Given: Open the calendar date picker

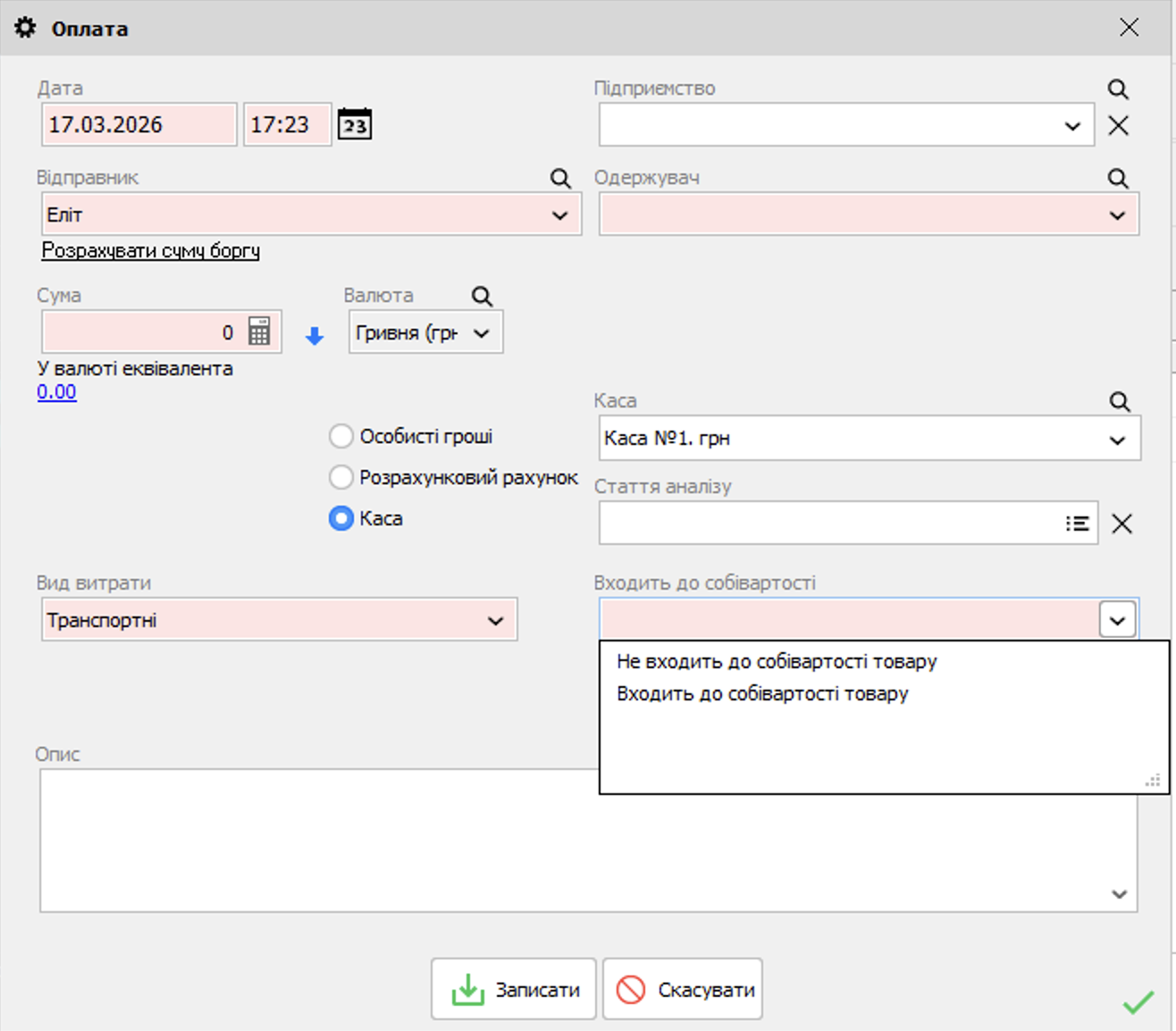Looking at the screenshot, I should point(353,124).
